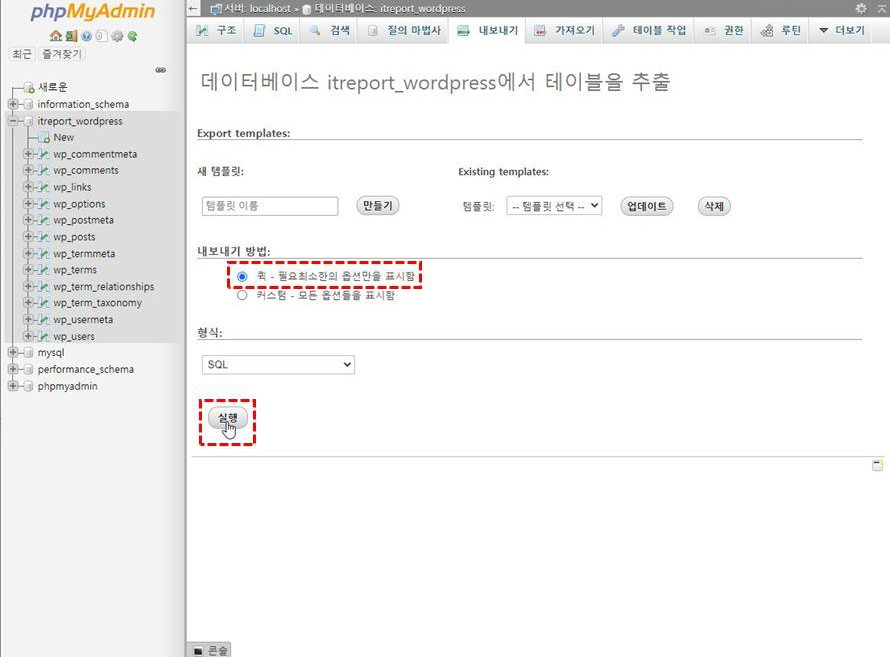Expand the wp_comments table node
Image resolution: width=890 pixels, height=657 pixels.
[28, 170]
